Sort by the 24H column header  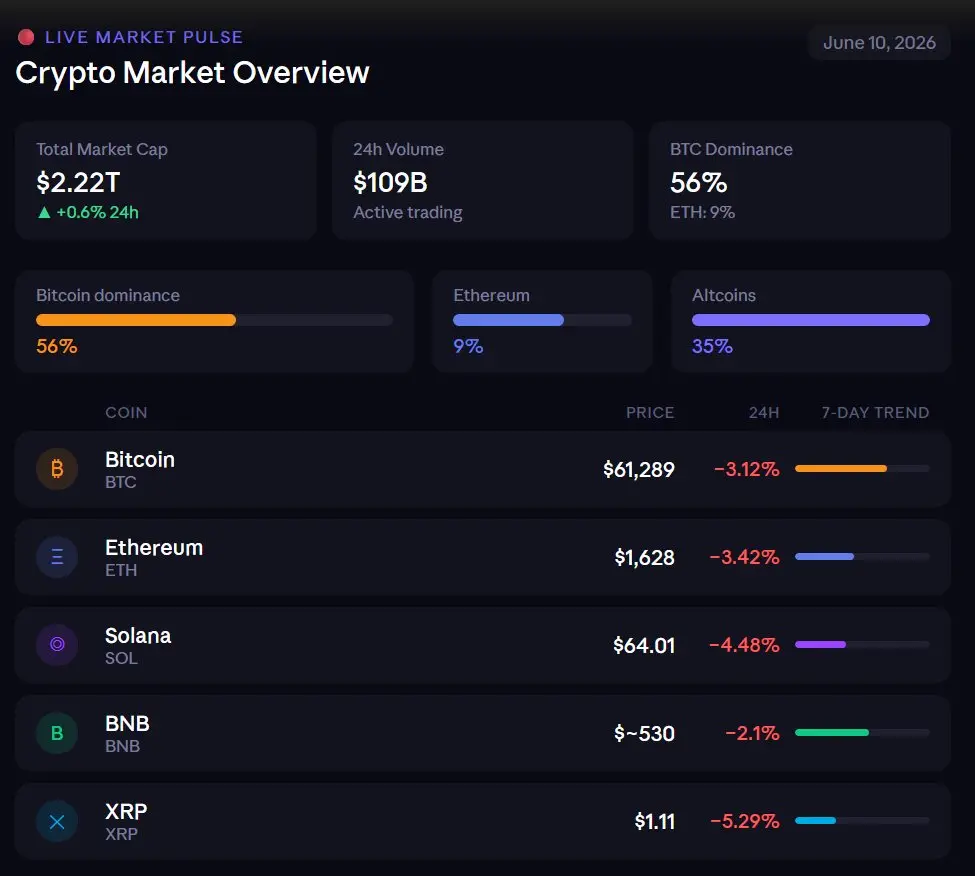point(764,413)
